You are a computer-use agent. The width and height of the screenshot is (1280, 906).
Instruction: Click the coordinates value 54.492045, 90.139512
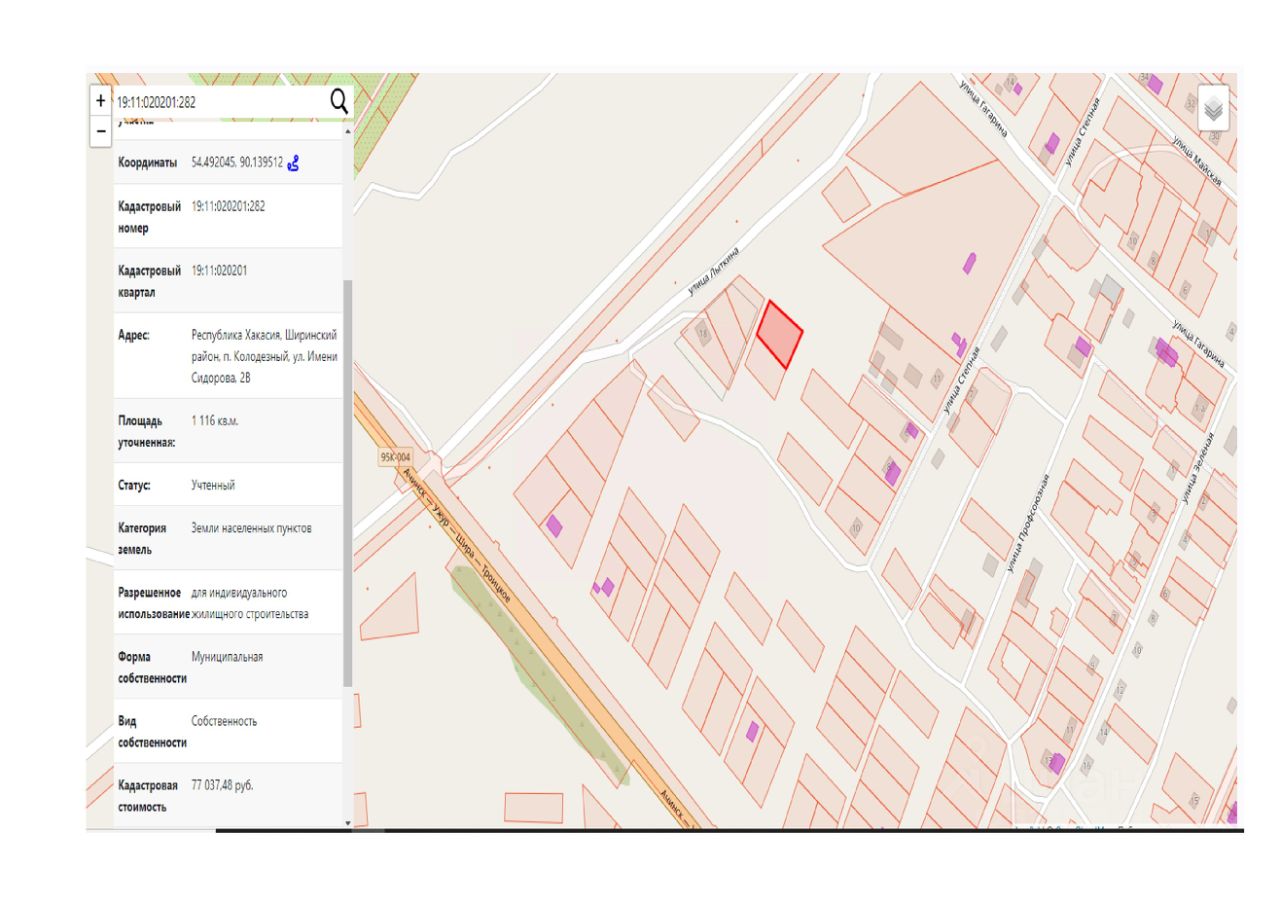coord(237,163)
